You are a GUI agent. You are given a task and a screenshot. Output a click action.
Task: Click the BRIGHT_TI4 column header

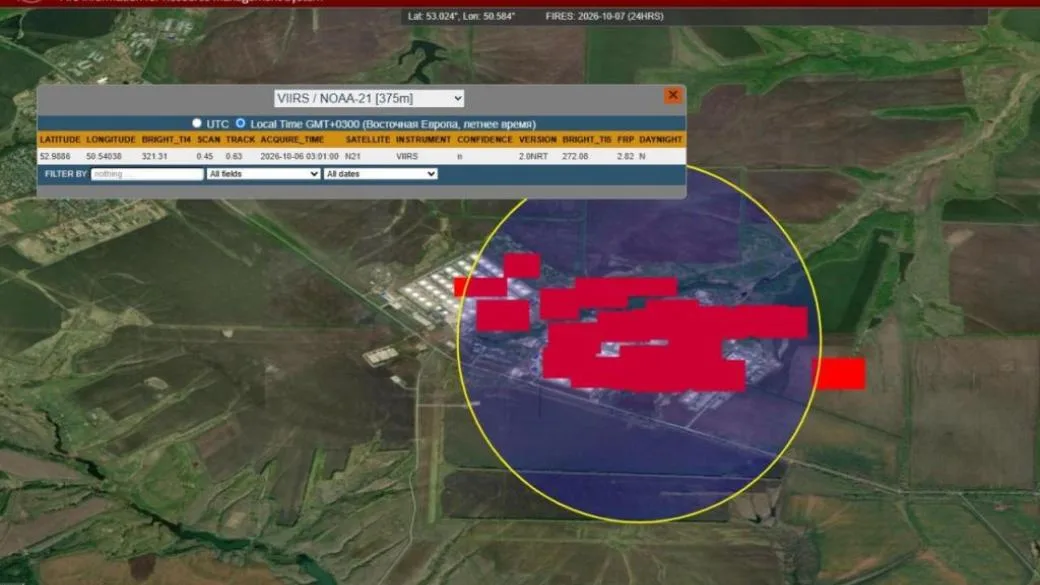(x=166, y=139)
